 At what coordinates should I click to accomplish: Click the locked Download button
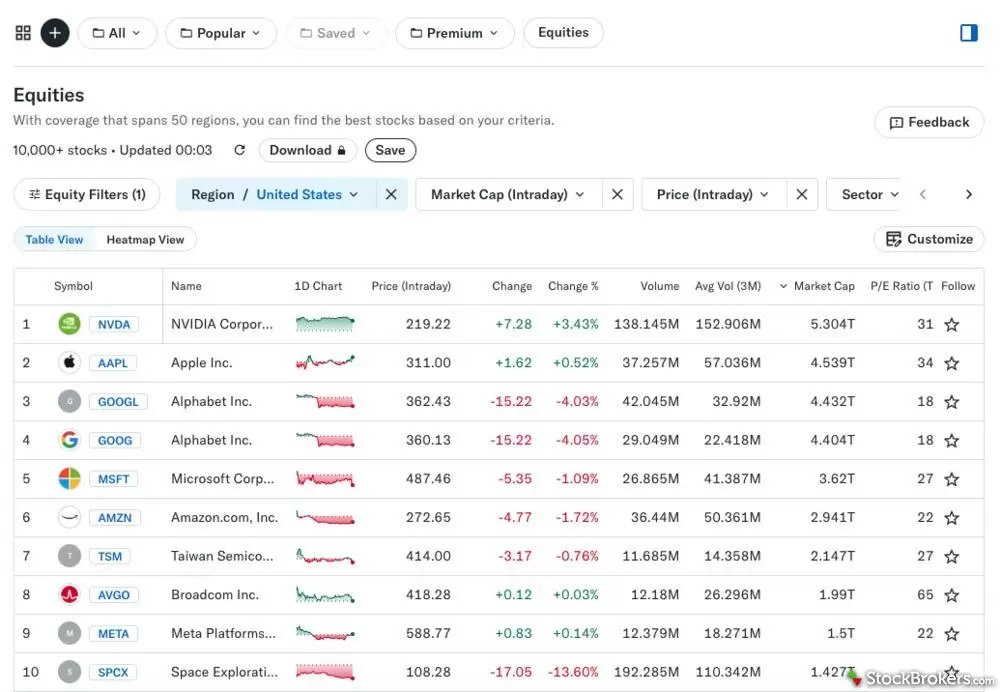(307, 151)
